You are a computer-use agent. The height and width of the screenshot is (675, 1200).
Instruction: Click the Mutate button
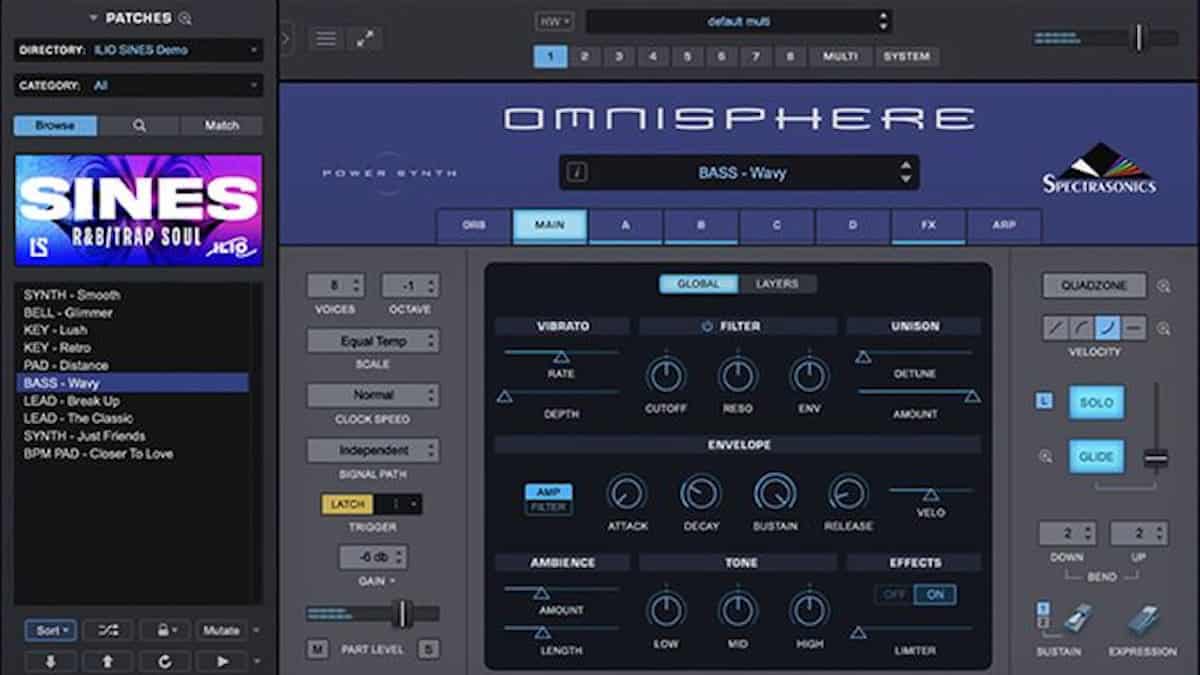pyautogui.click(x=221, y=630)
